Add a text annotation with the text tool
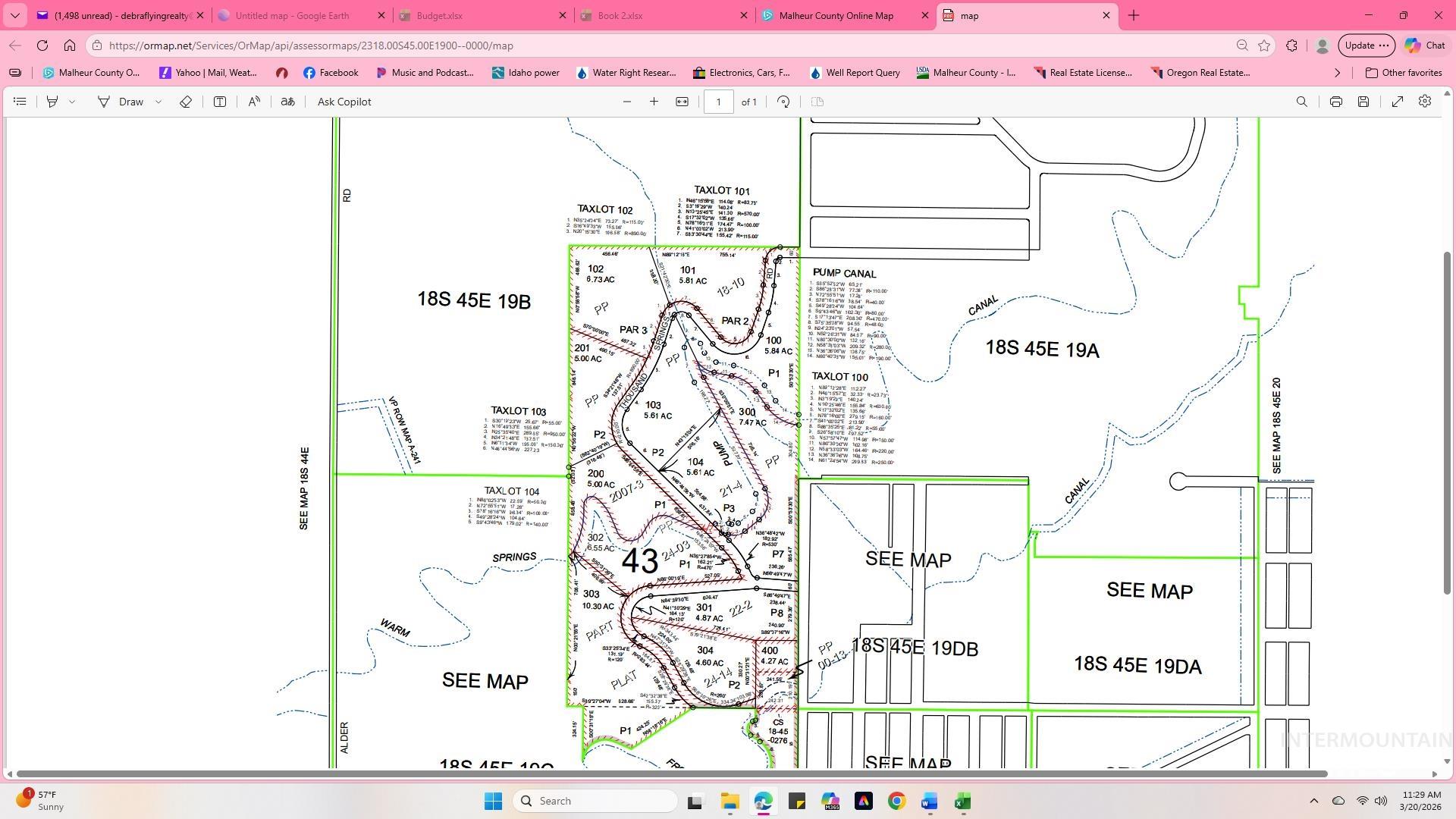 (219, 101)
